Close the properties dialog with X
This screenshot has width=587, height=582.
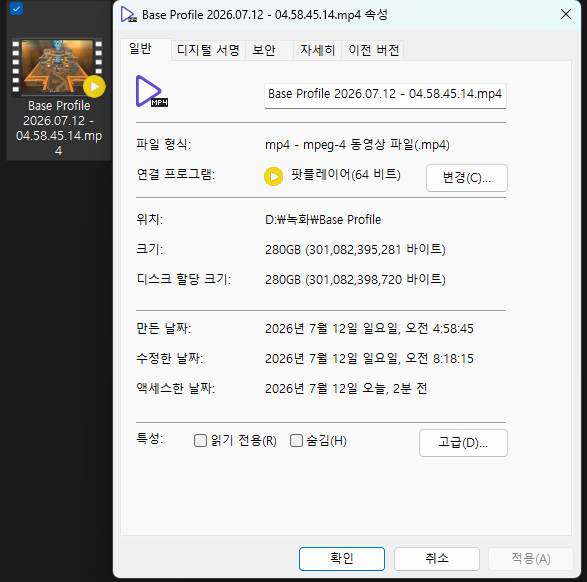(x=566, y=14)
